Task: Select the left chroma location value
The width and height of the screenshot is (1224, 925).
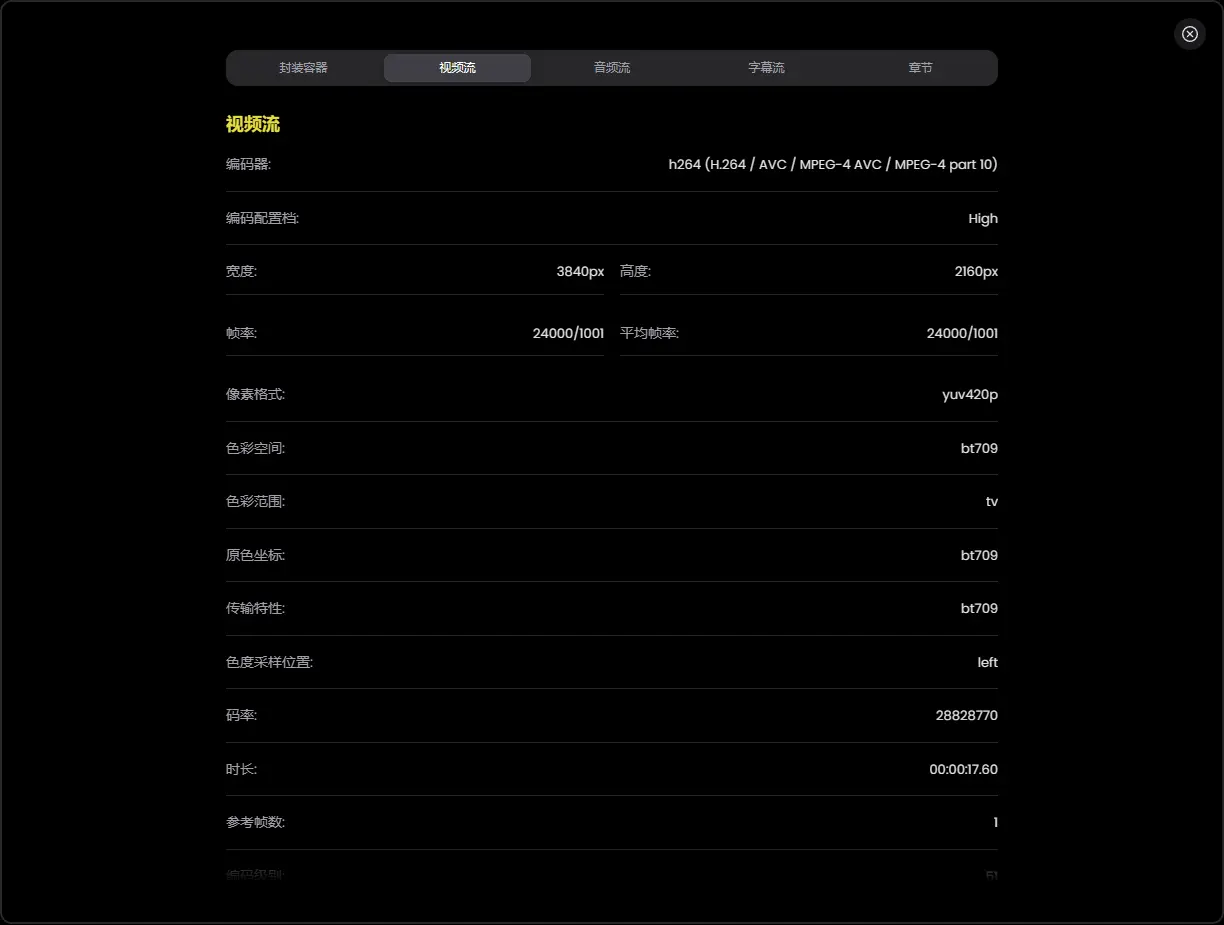Action: [x=987, y=662]
